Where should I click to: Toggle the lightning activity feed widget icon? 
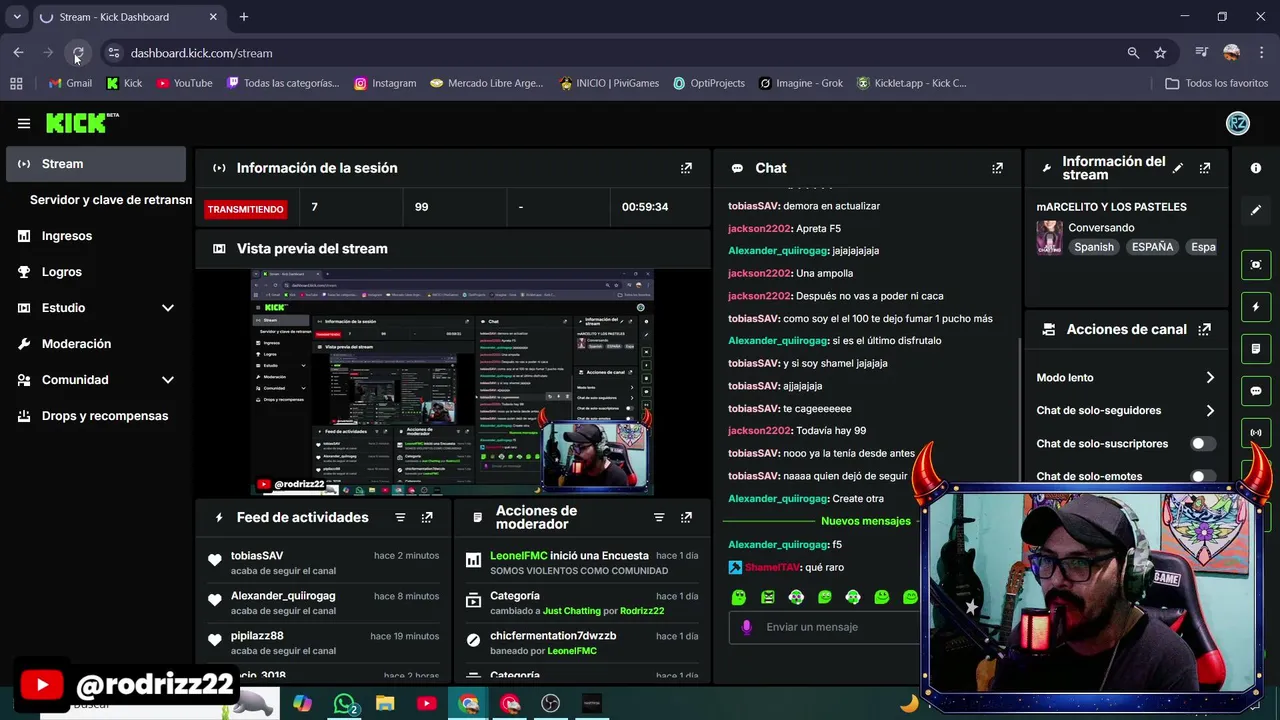coord(1256,306)
